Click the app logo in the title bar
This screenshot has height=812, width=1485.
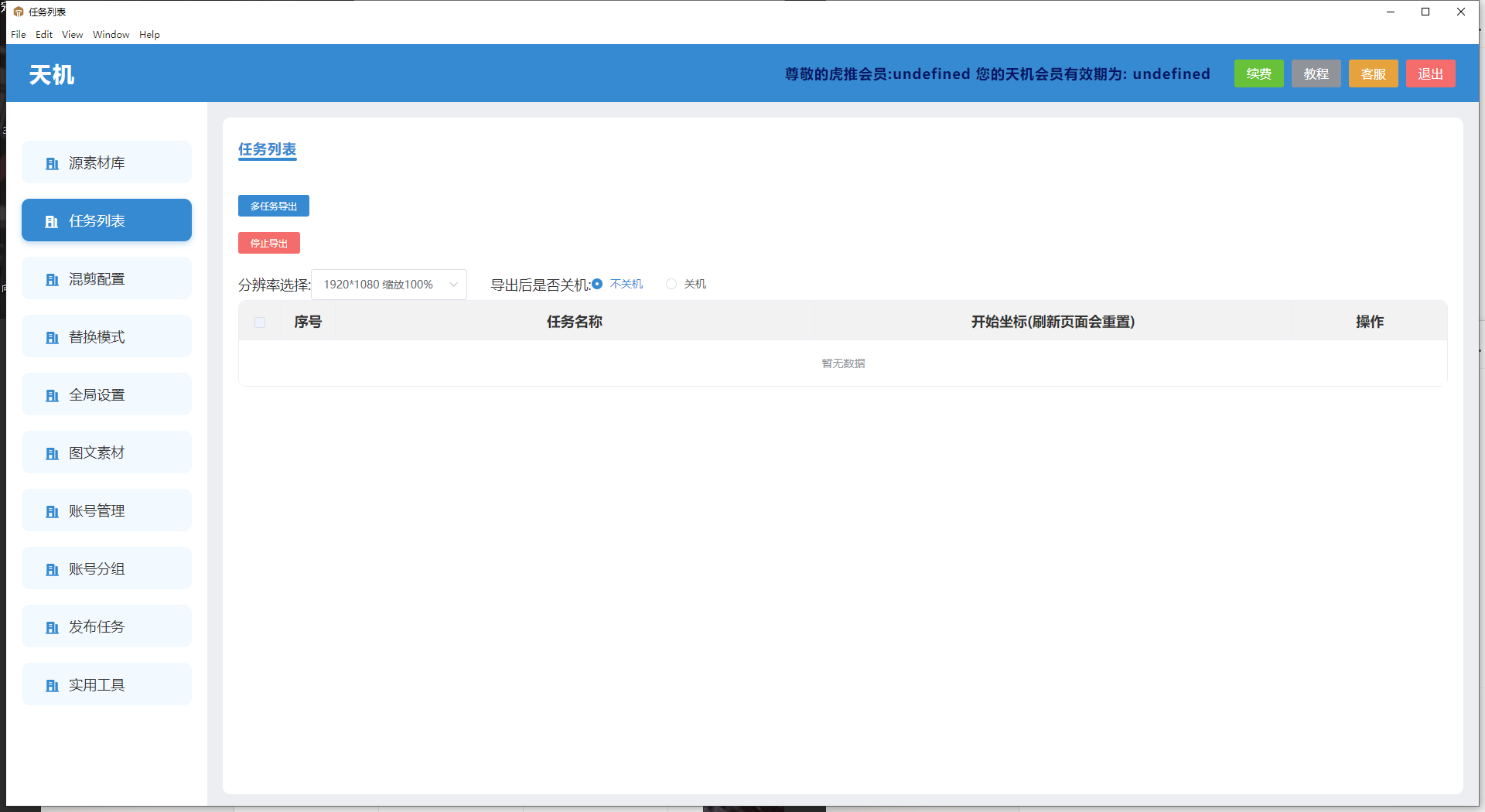(x=17, y=11)
